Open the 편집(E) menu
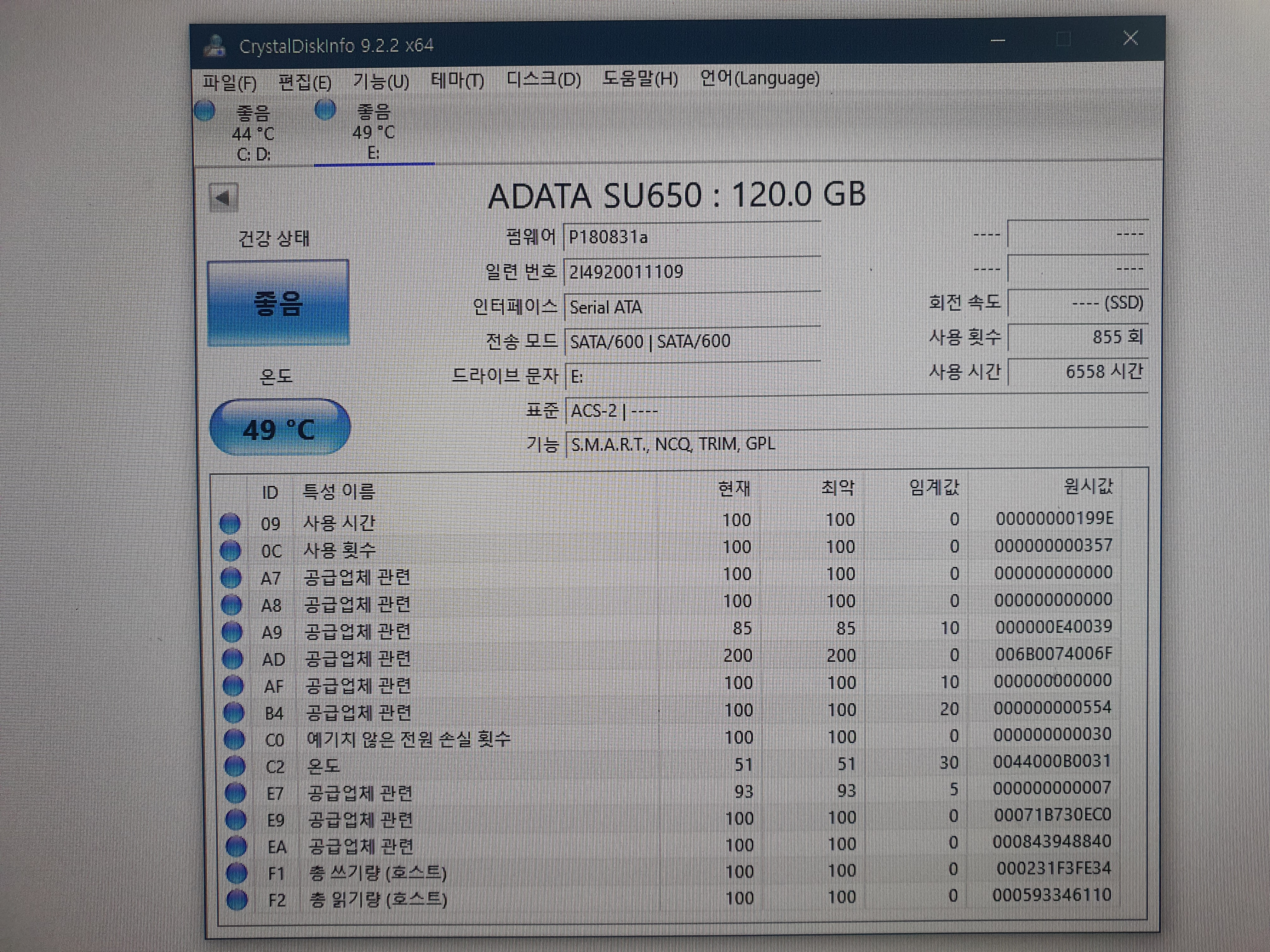The width and height of the screenshot is (1270, 952). tap(305, 82)
